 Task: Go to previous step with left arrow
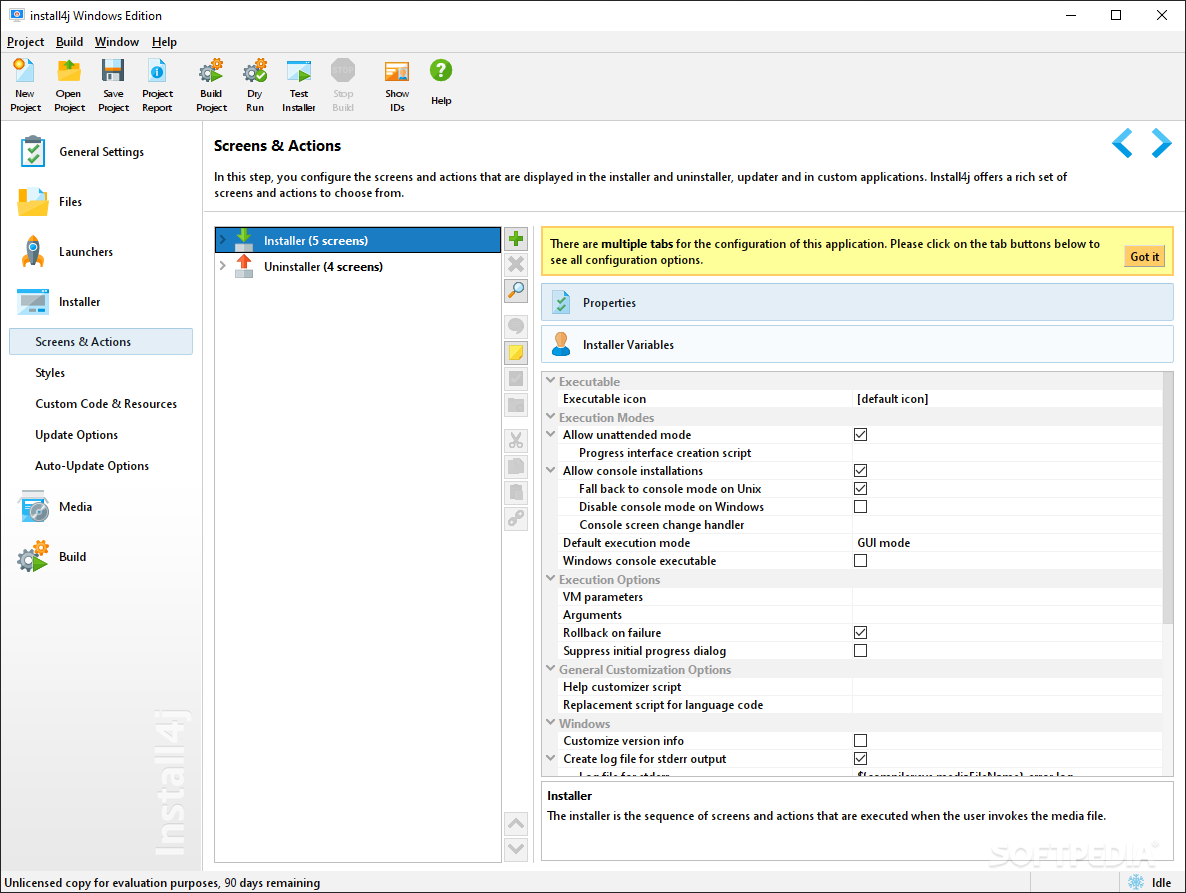click(x=1122, y=143)
